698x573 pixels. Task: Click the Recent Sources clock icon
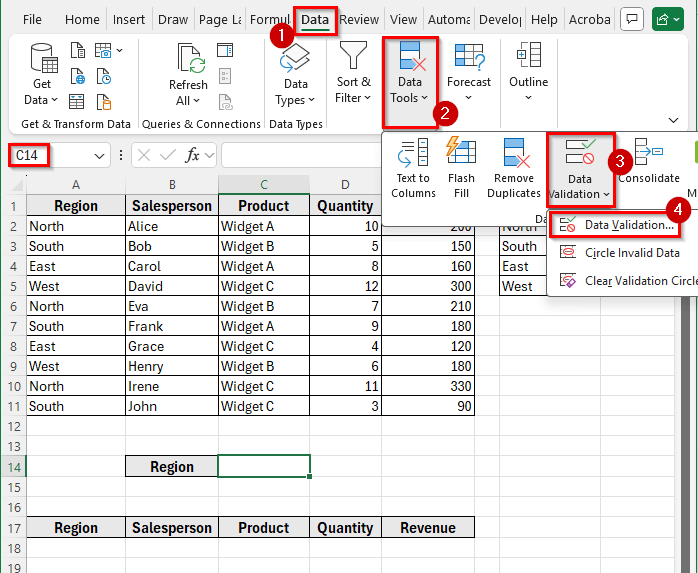[x=104, y=77]
